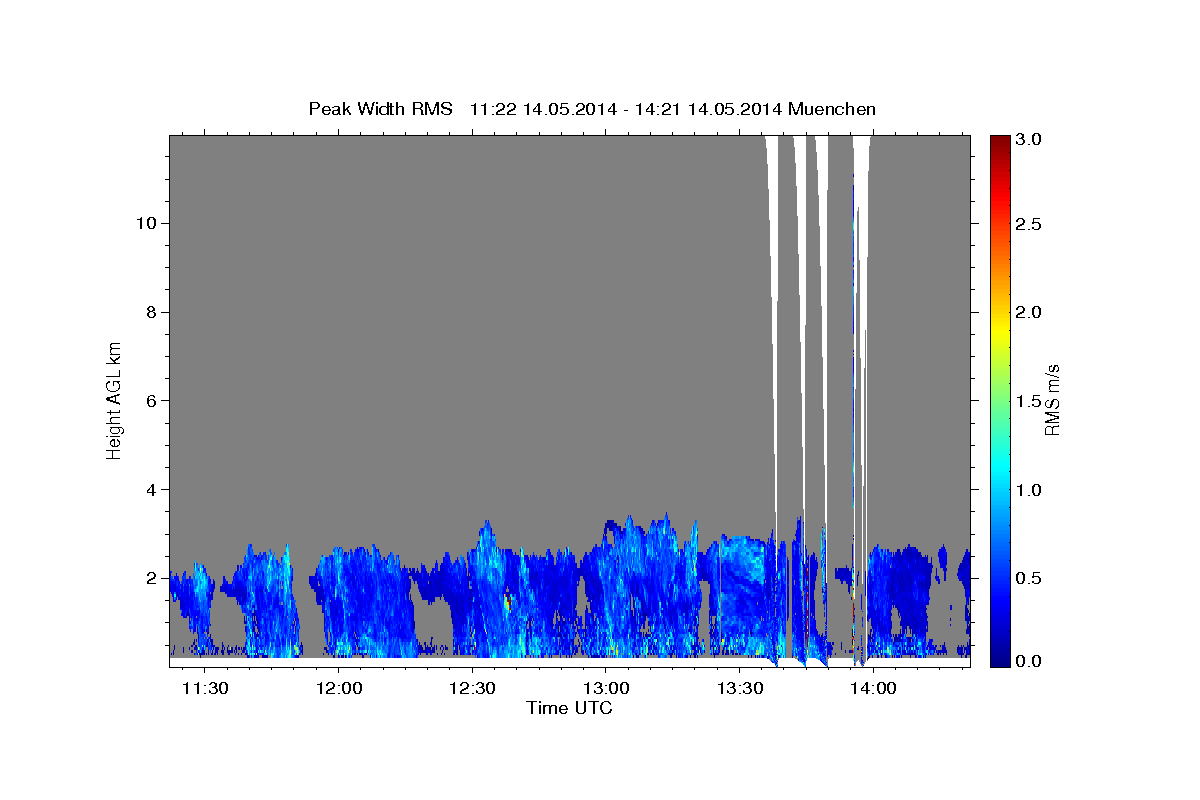This screenshot has width=1200, height=800.
Task: Click the colorbar value 2.5
Action: click(1028, 224)
